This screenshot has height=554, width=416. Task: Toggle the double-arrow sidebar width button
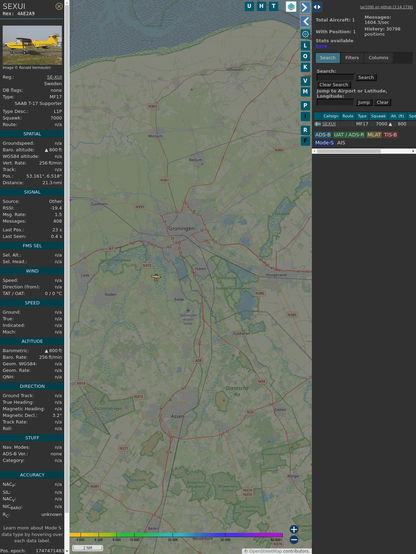(317, 7)
